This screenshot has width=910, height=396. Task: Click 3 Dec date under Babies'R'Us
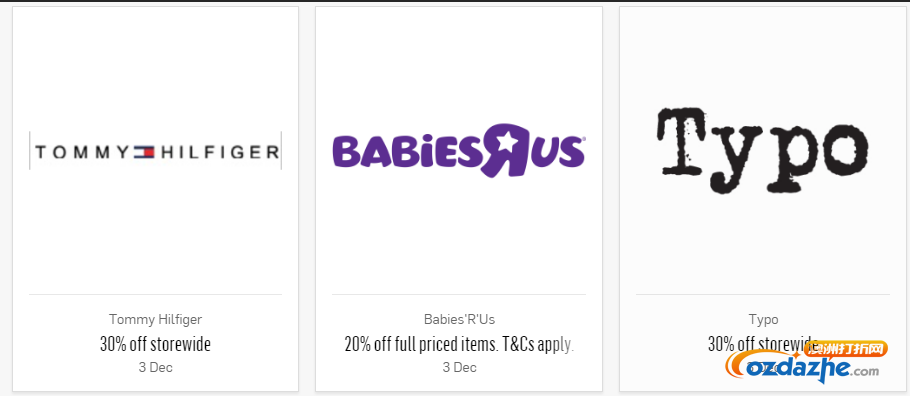tap(459, 367)
